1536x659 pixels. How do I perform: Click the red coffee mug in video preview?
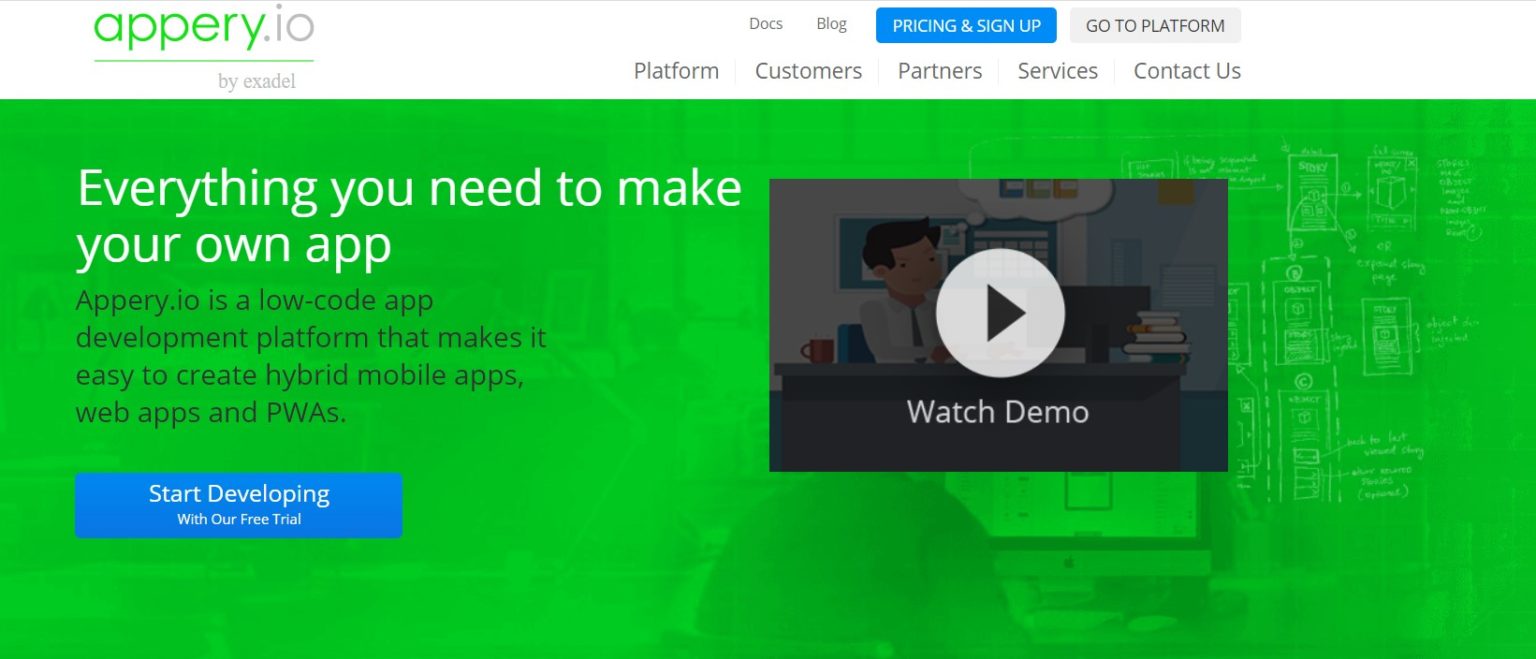816,349
